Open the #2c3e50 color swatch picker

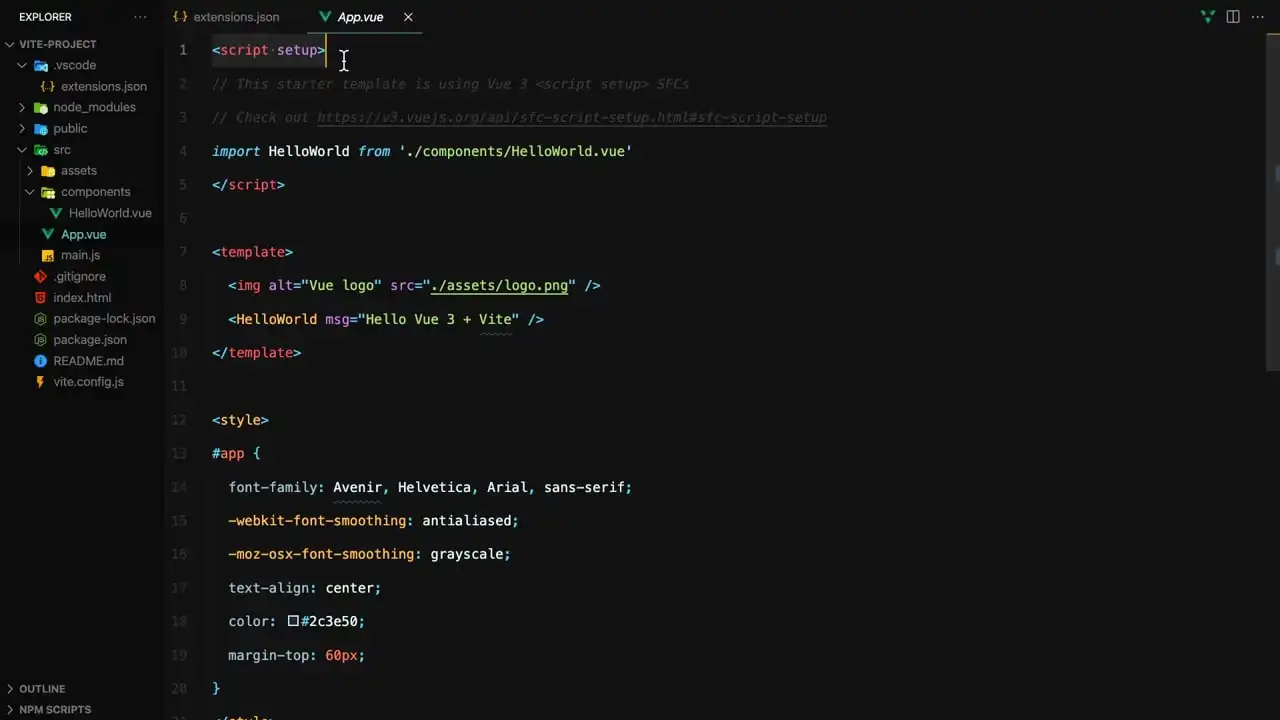coord(293,621)
